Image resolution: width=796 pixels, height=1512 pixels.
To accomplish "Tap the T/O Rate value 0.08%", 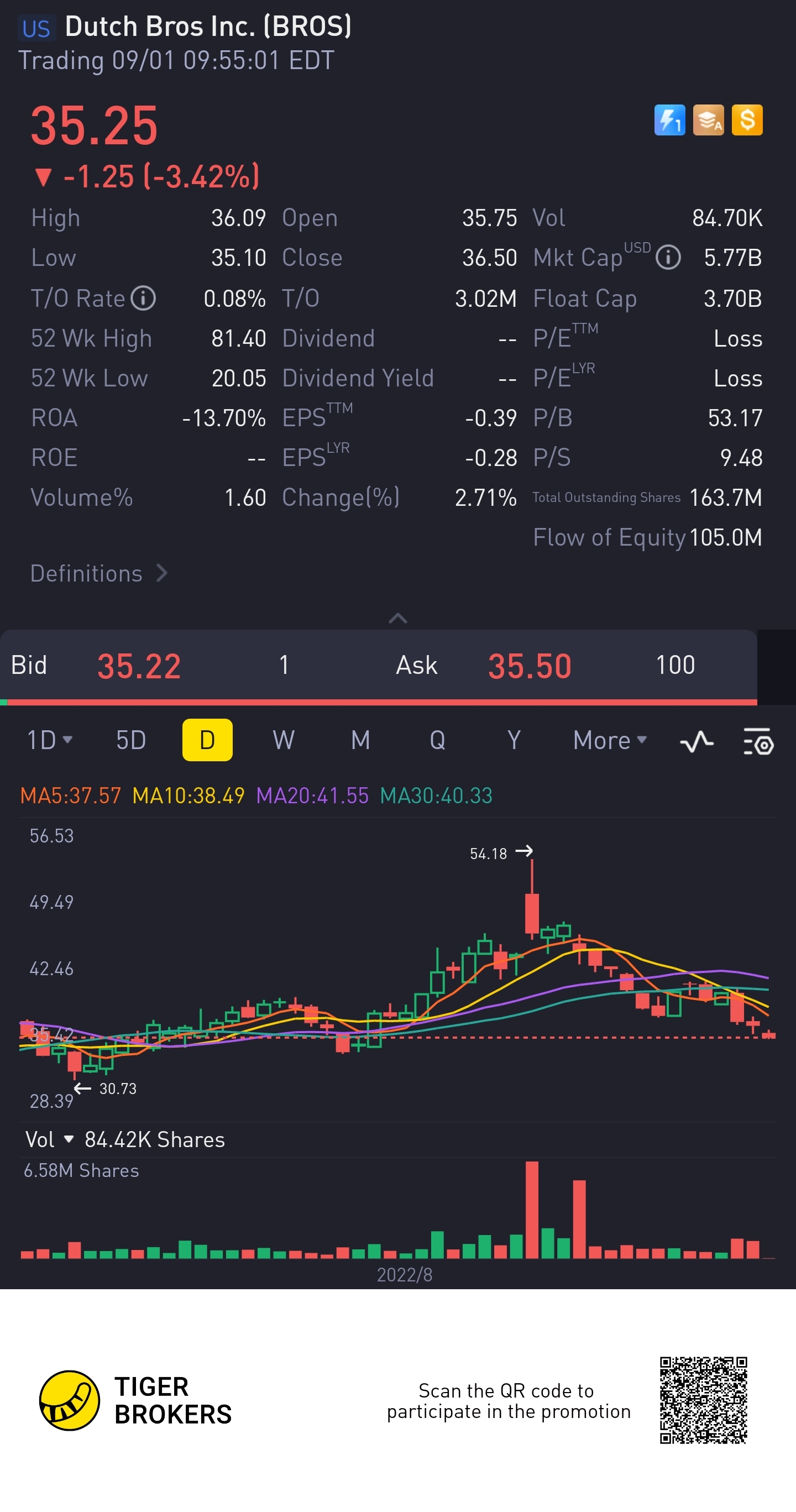I will [234, 299].
